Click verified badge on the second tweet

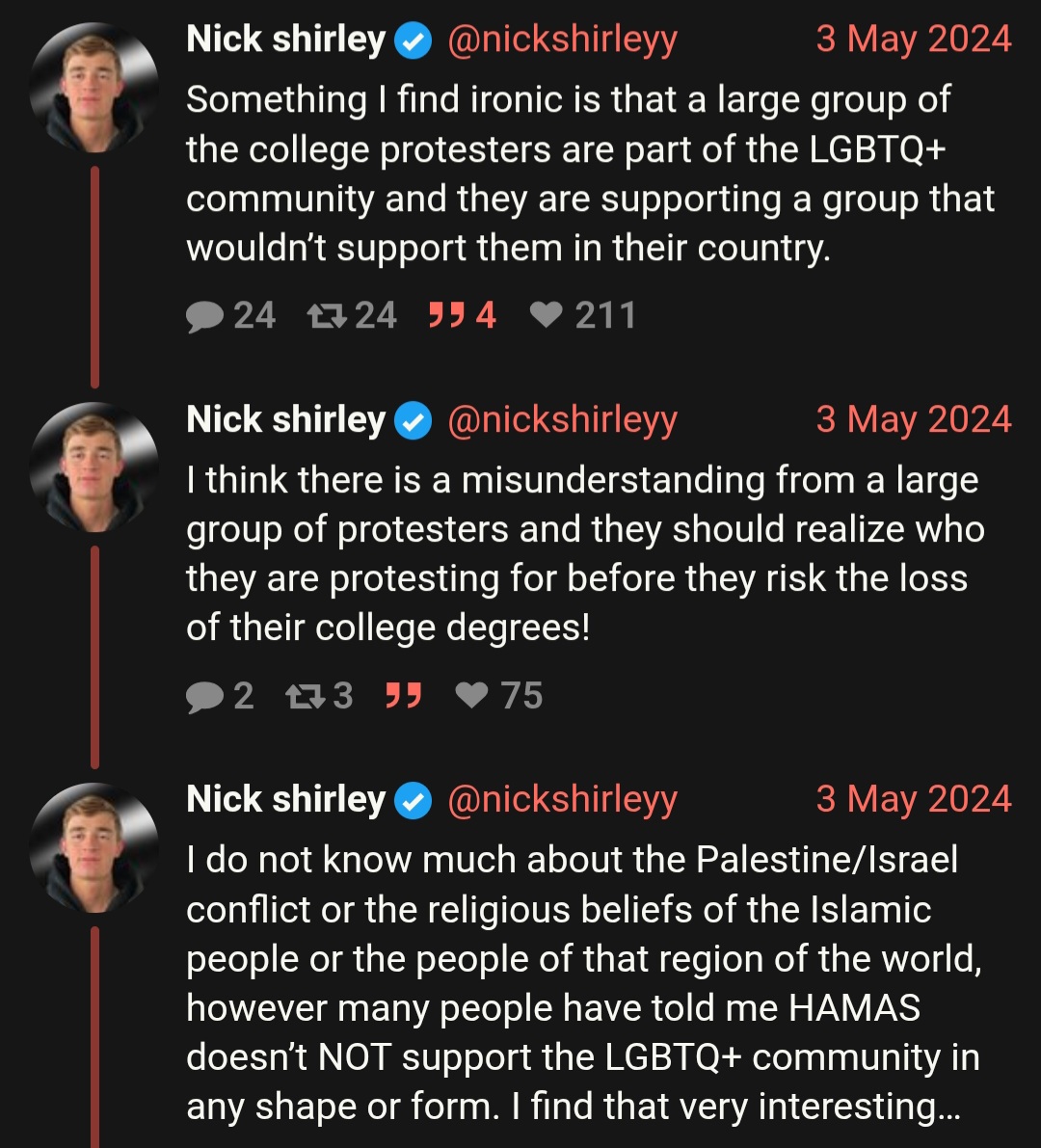(414, 421)
